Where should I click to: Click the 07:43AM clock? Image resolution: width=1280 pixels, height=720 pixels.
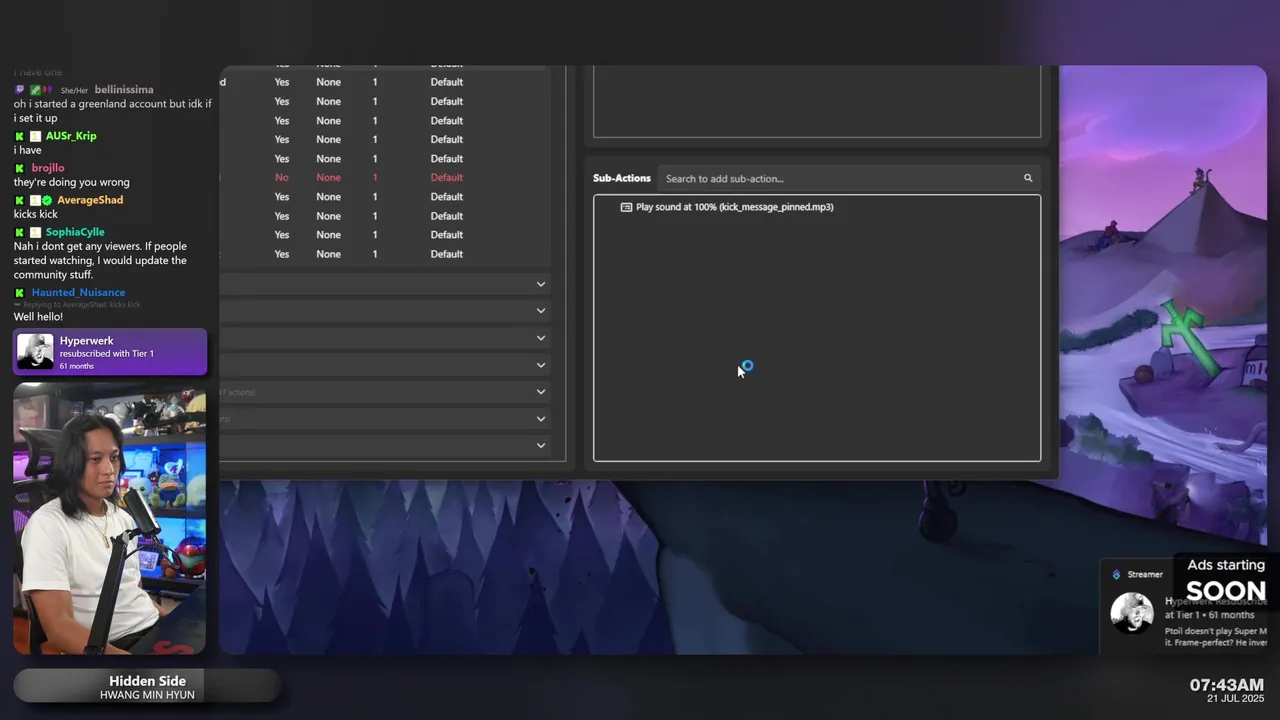1226,685
